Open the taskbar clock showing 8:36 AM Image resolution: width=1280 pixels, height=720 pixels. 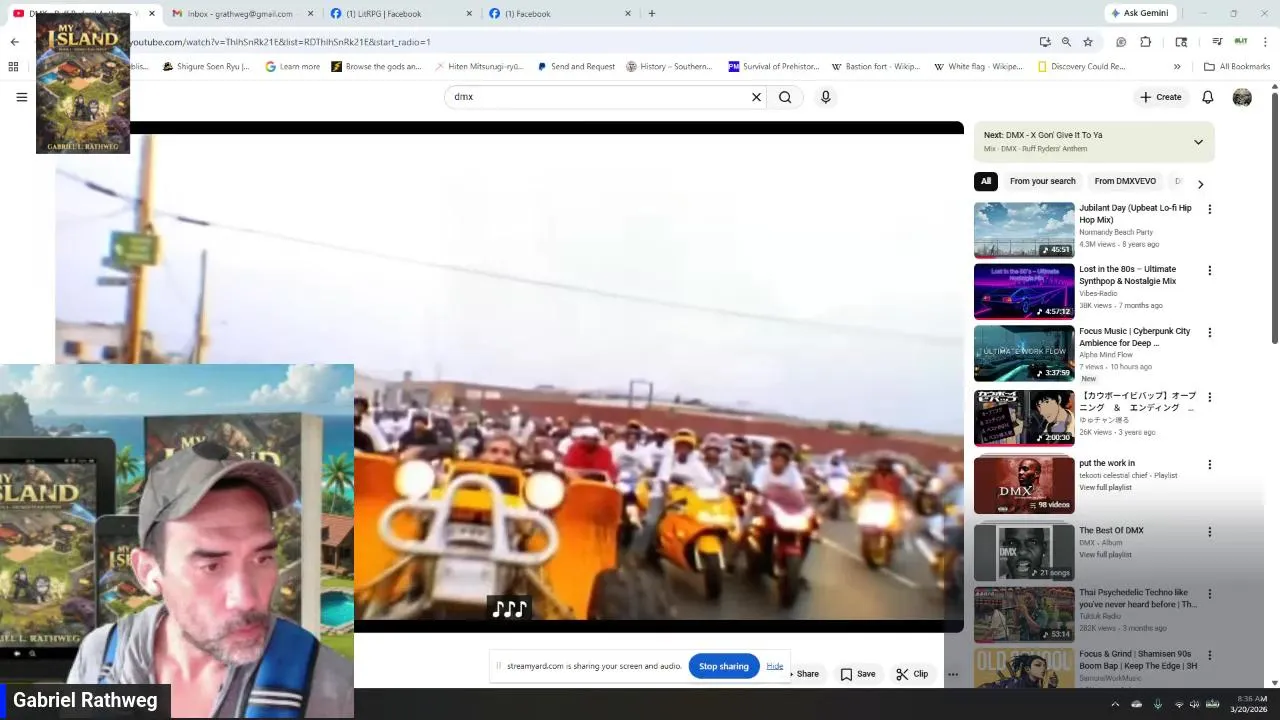[1251, 704]
